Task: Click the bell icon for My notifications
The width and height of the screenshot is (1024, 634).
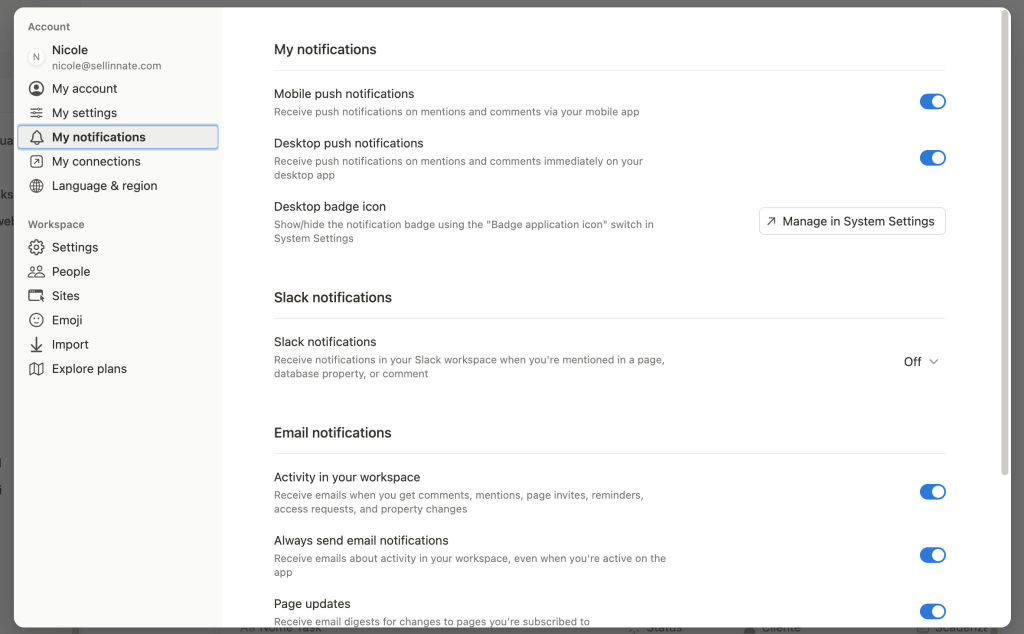Action: (37, 137)
